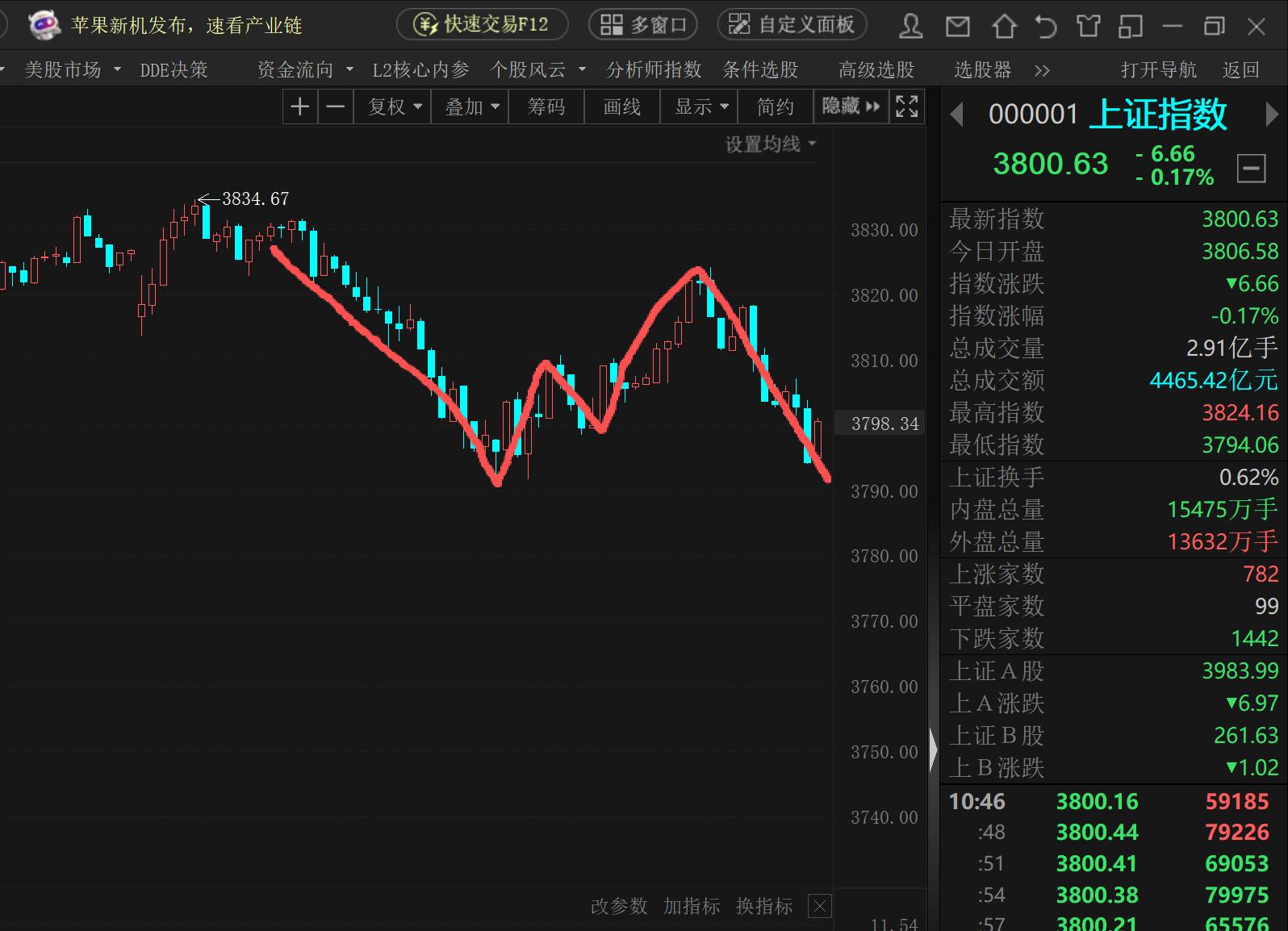Collapse quote panel minus box
This screenshot has height=931, width=1288.
(x=1251, y=169)
